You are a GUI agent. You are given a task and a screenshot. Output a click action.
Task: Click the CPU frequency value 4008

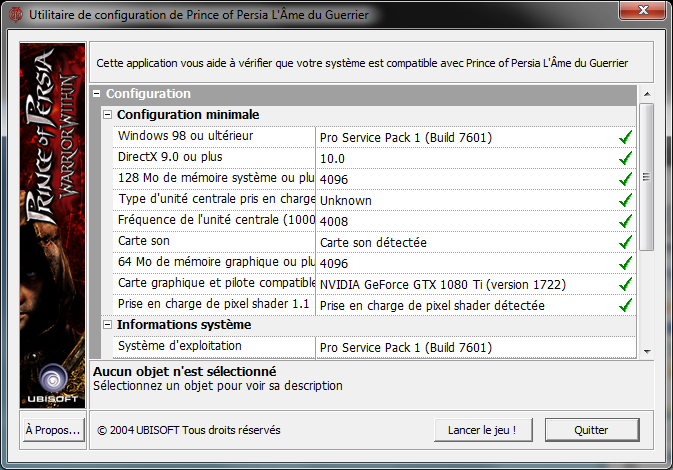point(334,222)
